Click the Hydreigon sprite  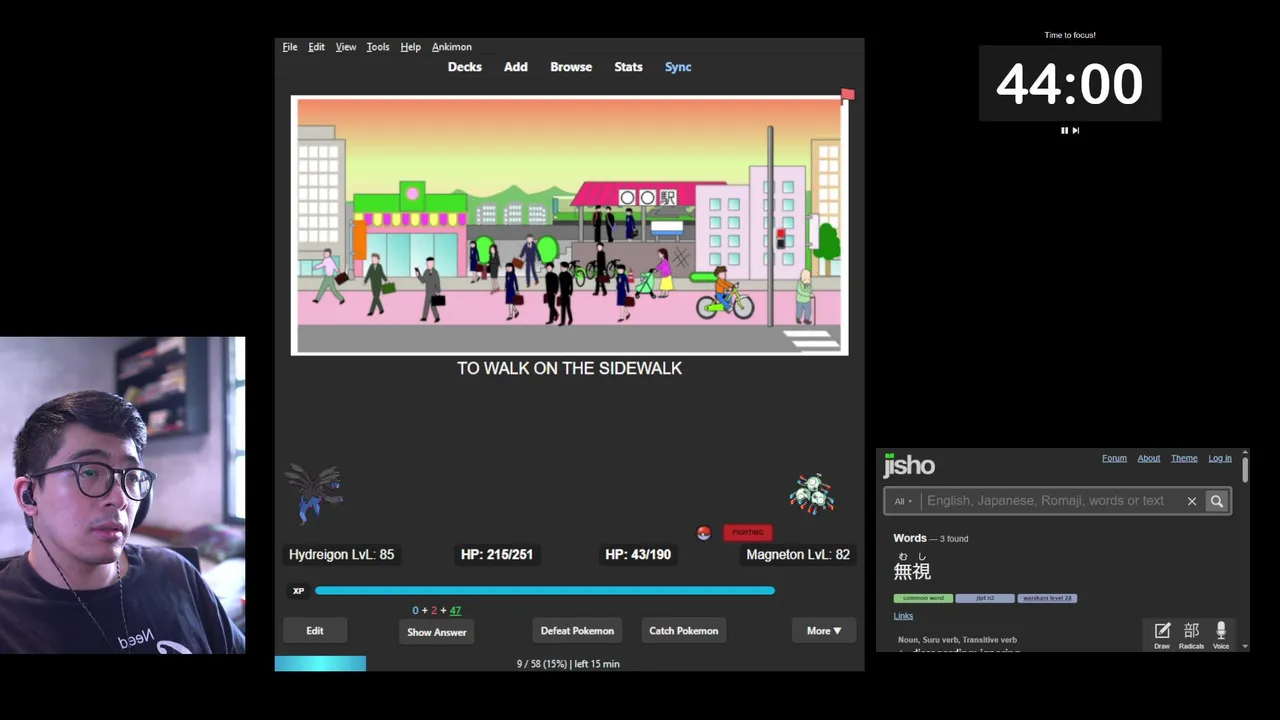tap(315, 493)
